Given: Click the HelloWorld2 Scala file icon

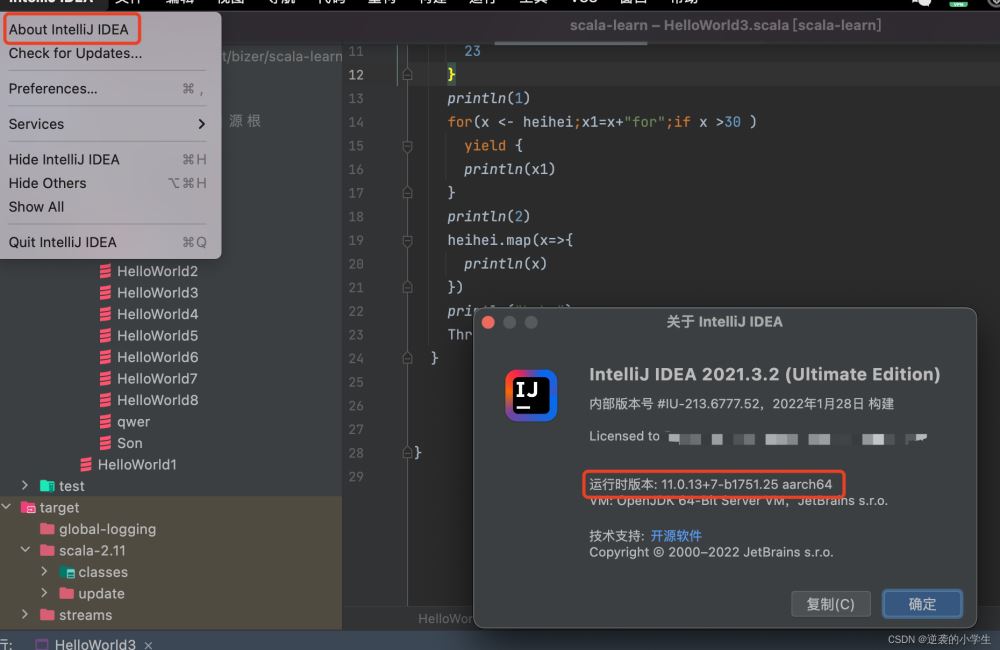Looking at the screenshot, I should point(105,271).
